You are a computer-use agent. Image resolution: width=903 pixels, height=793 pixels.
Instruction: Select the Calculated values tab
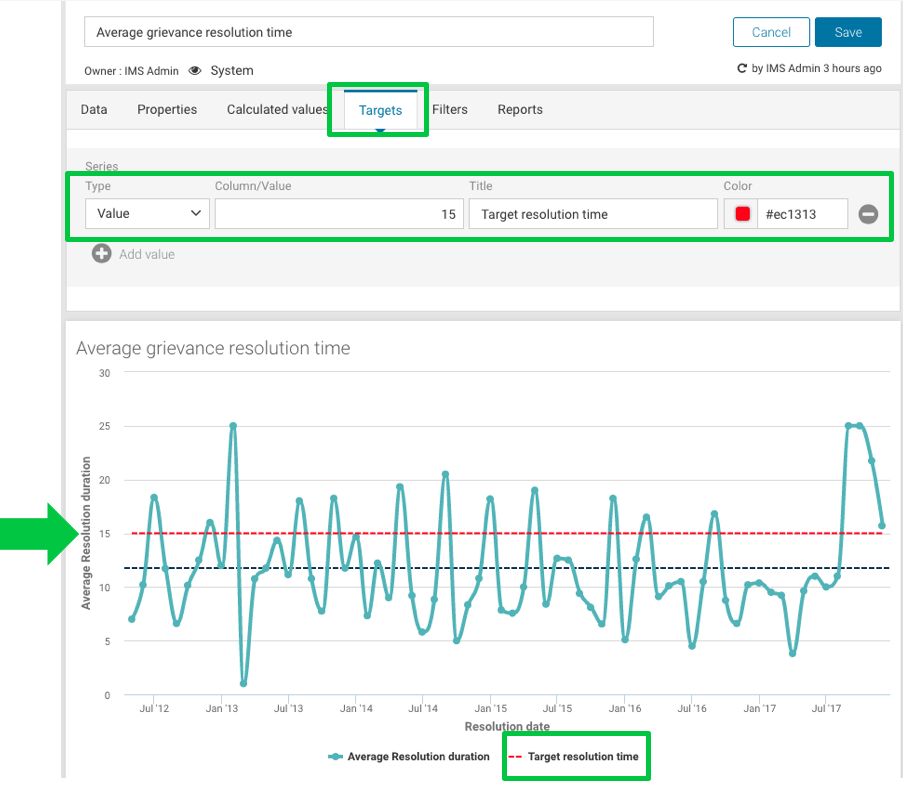(x=276, y=109)
